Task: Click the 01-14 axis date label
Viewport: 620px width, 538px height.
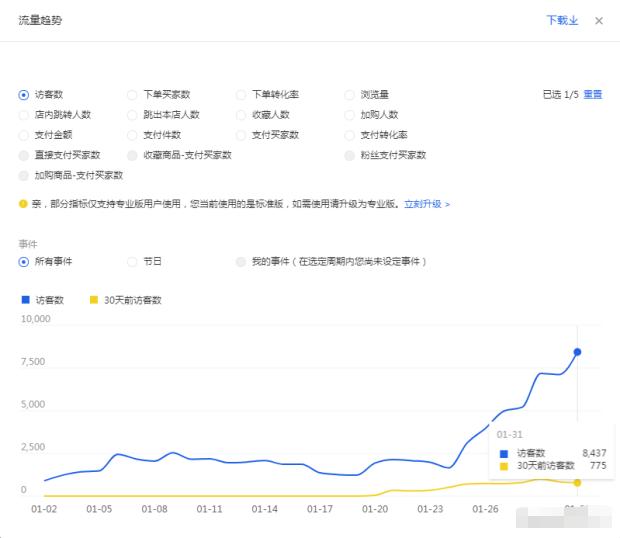Action: [265, 509]
